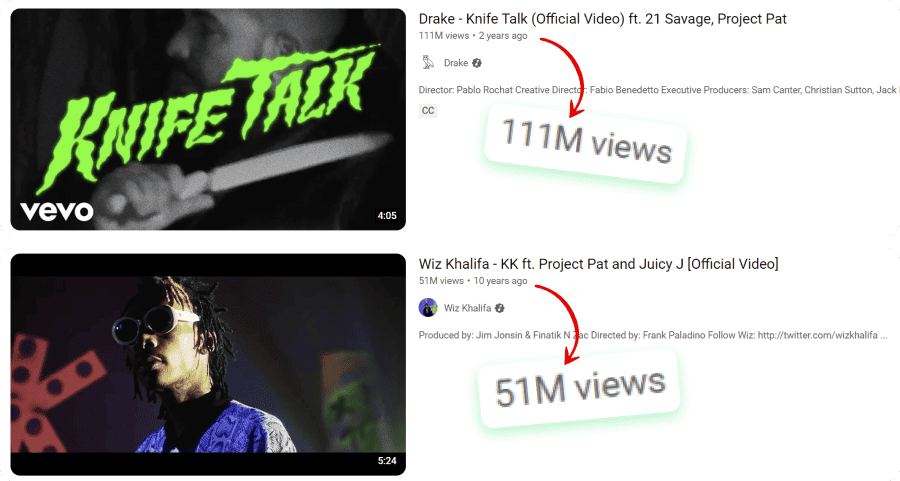This screenshot has height=481, width=900.
Task: Go to the Drake channel name
Action: (x=456, y=63)
